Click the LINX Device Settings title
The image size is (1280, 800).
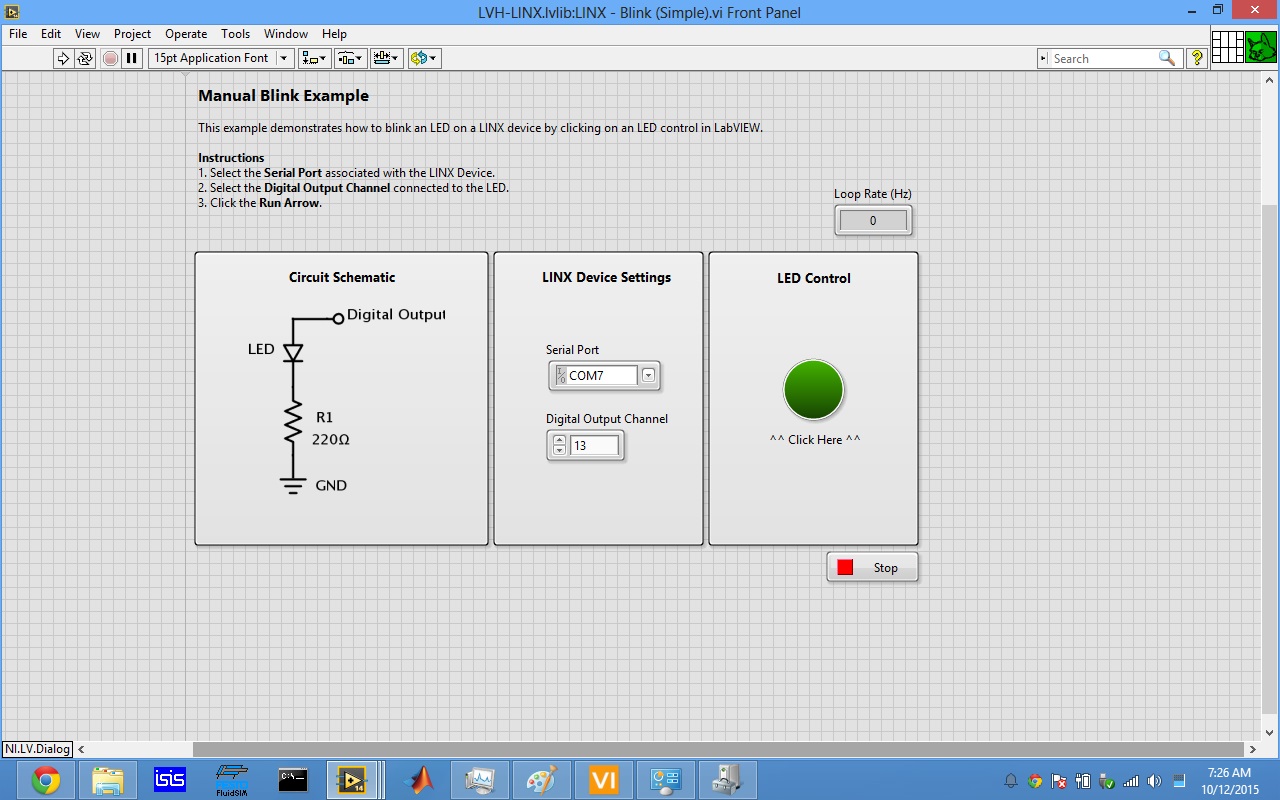pos(606,277)
